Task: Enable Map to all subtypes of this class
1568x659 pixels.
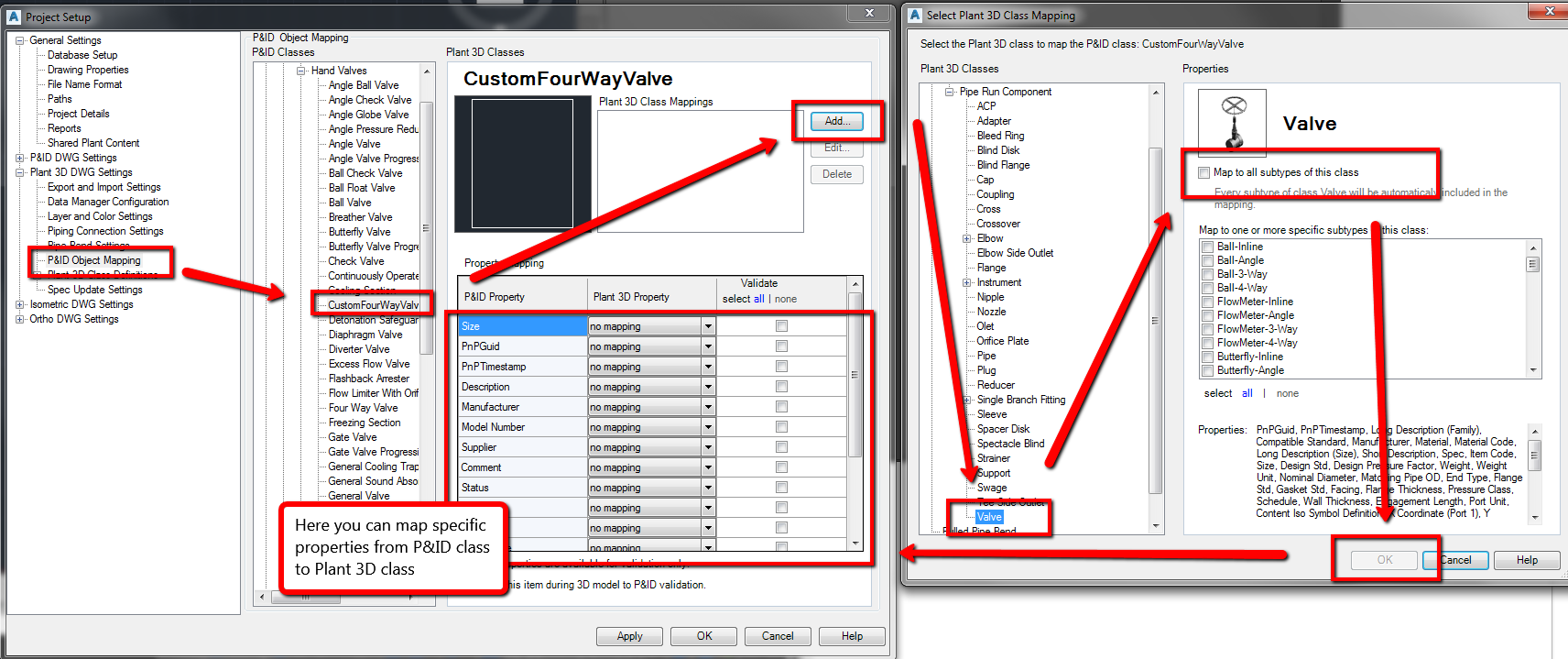Action: tap(1203, 172)
